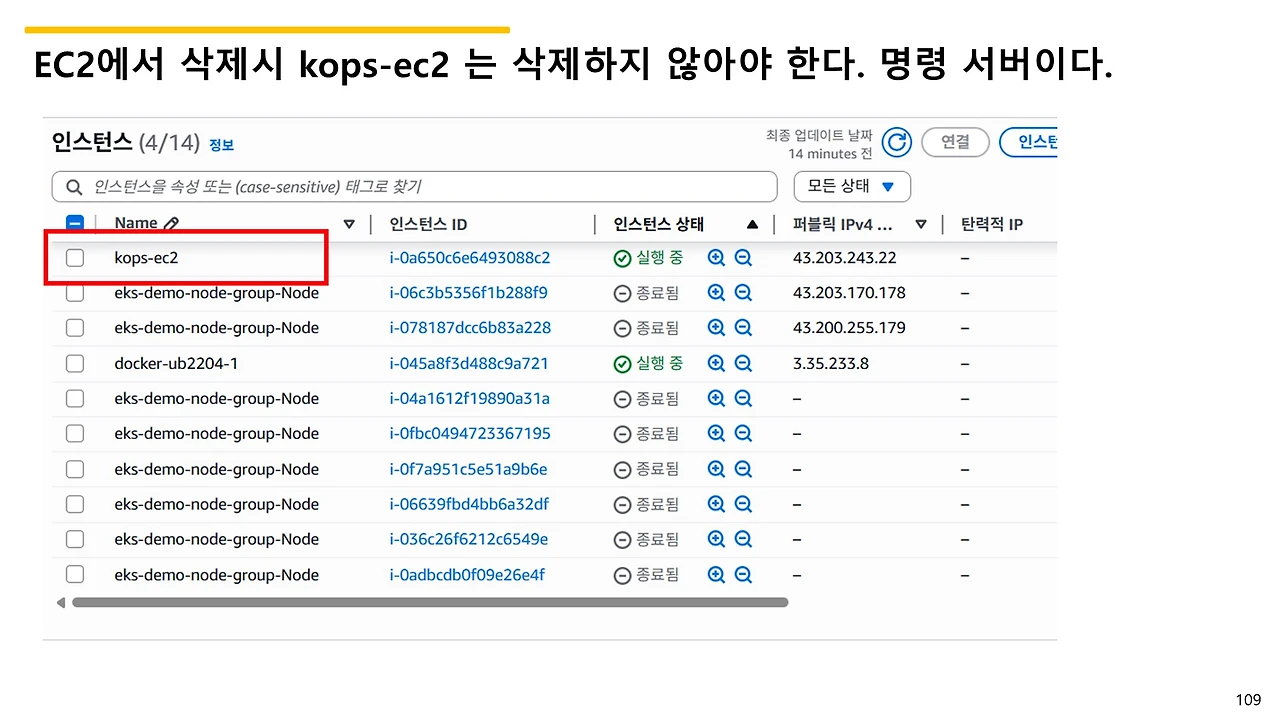Click the horizontal scrollbar thumb
Screen dimensions: 1280x720
(x=430, y=602)
